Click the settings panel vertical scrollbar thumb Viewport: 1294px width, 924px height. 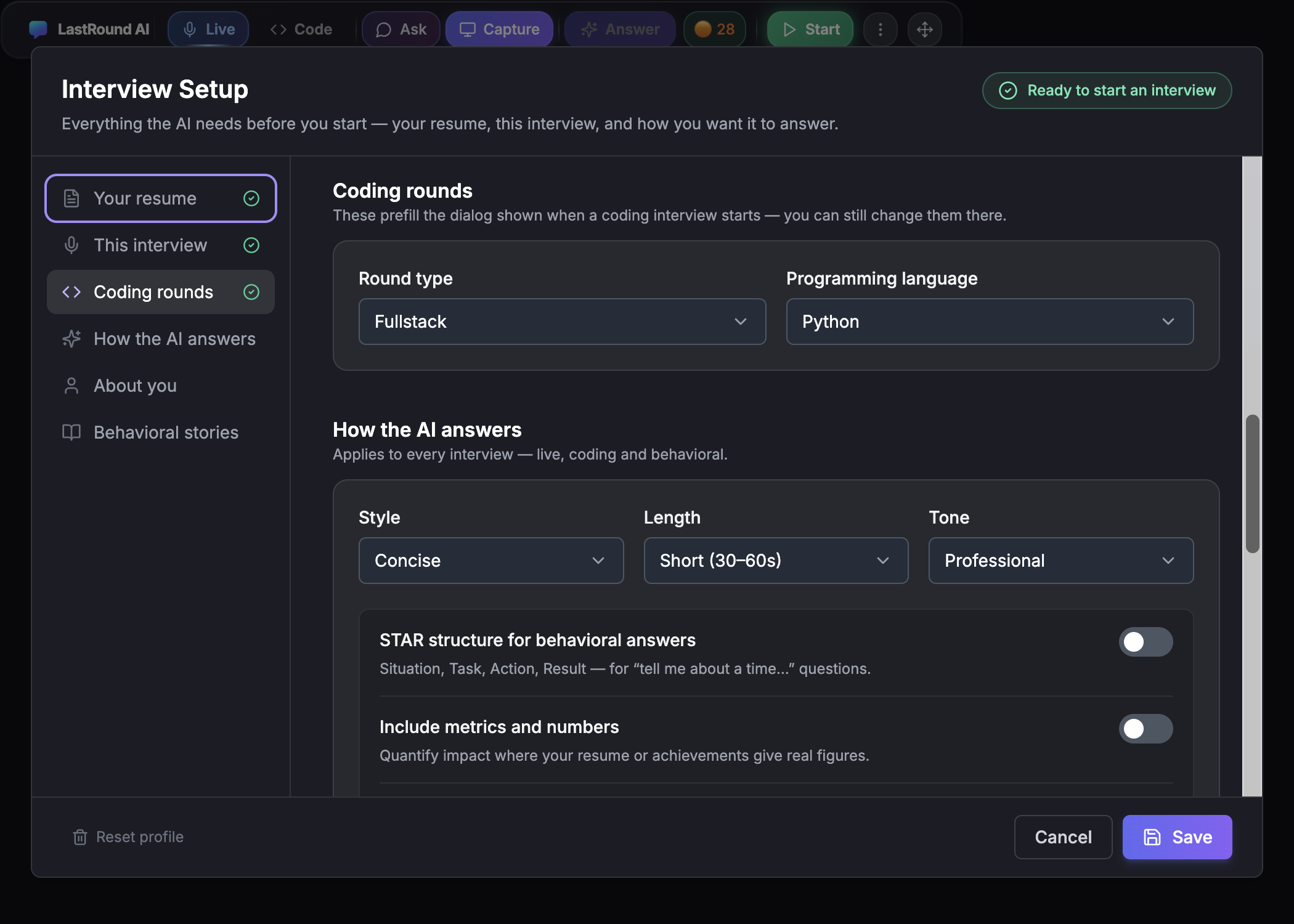tap(1252, 484)
